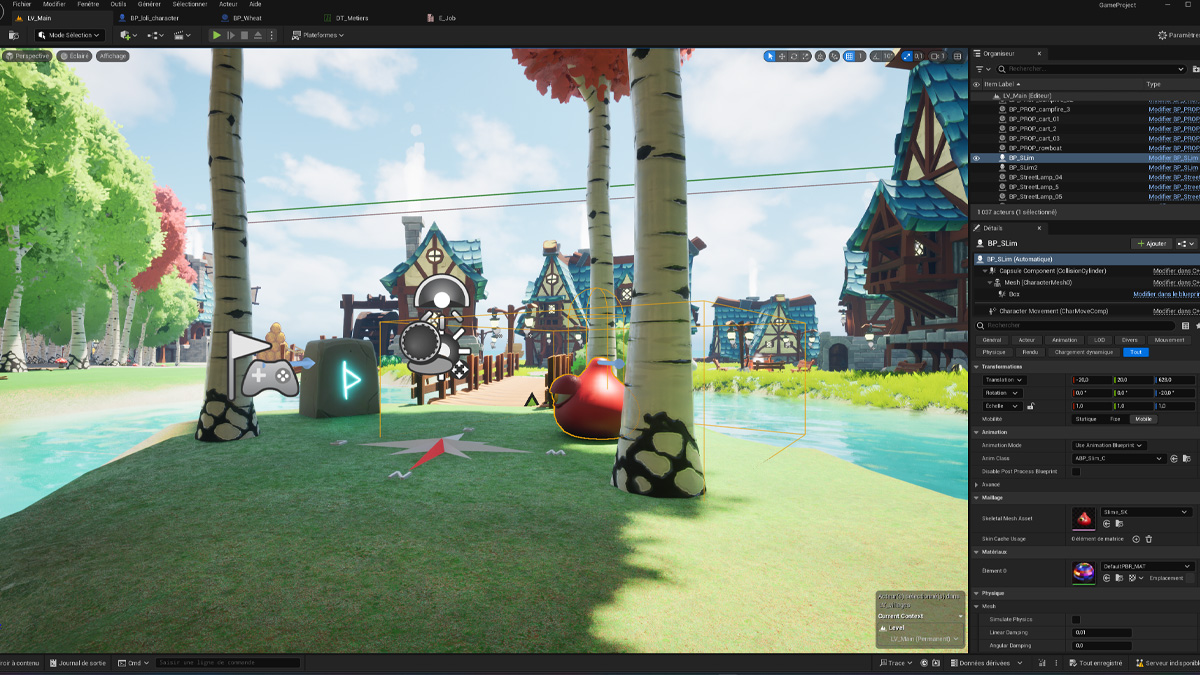This screenshot has height=675, width=1200.
Task: Open Journal de sortie in the status bar
Action: click(76, 663)
